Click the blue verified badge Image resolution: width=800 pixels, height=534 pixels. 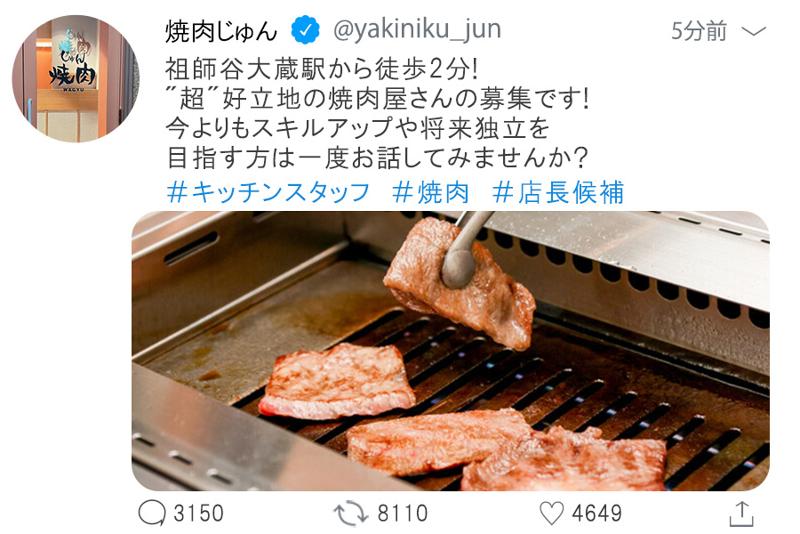[305, 30]
